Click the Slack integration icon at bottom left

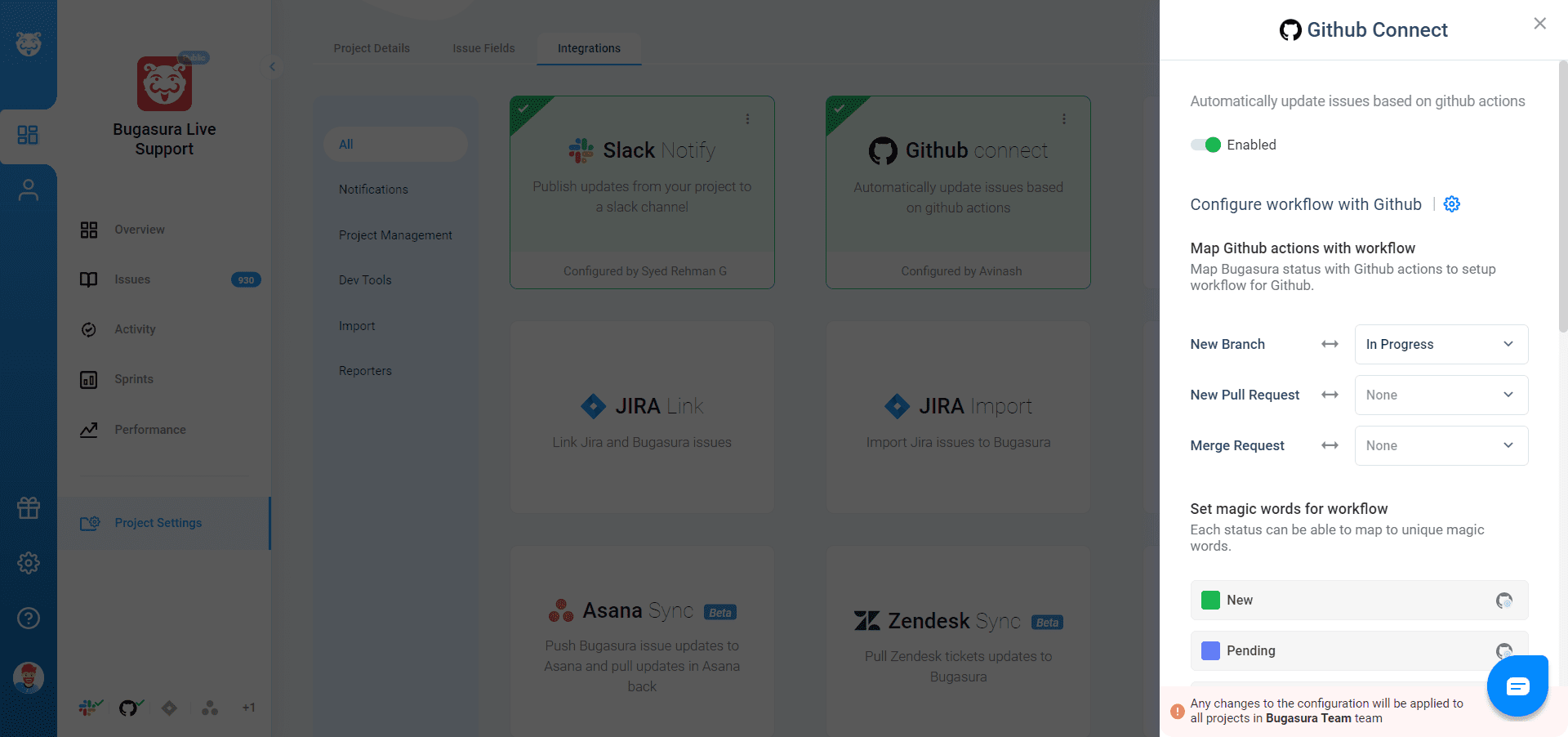pos(88,708)
